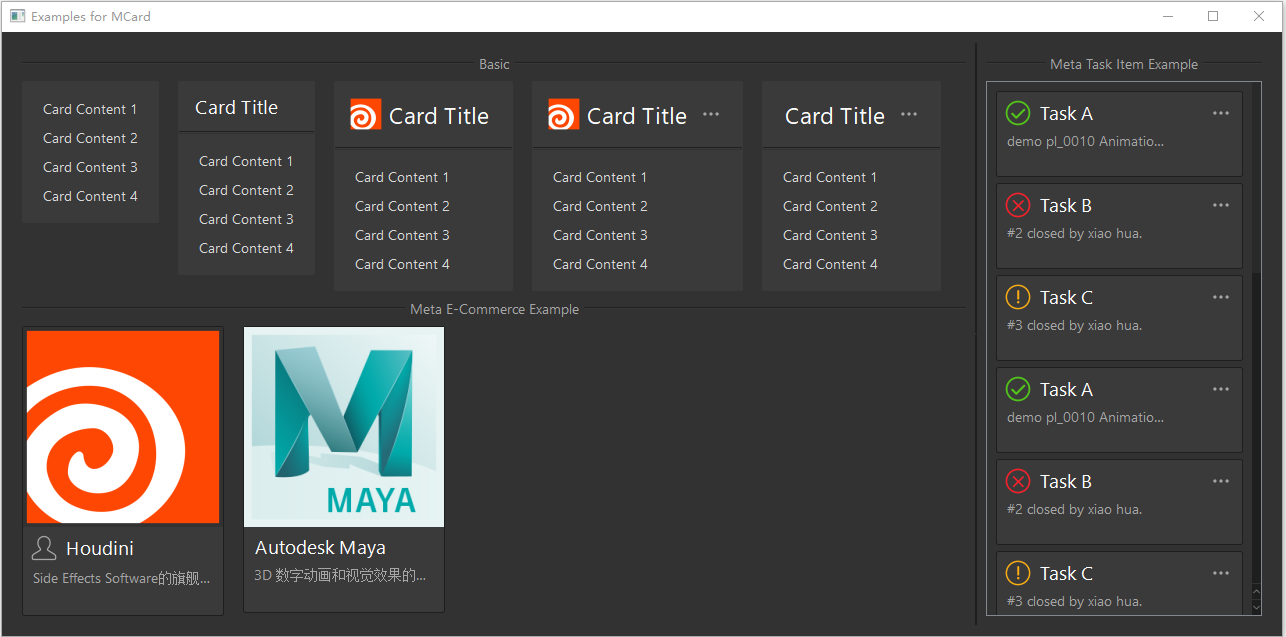Click the Side Effects Software description text

(x=122, y=578)
